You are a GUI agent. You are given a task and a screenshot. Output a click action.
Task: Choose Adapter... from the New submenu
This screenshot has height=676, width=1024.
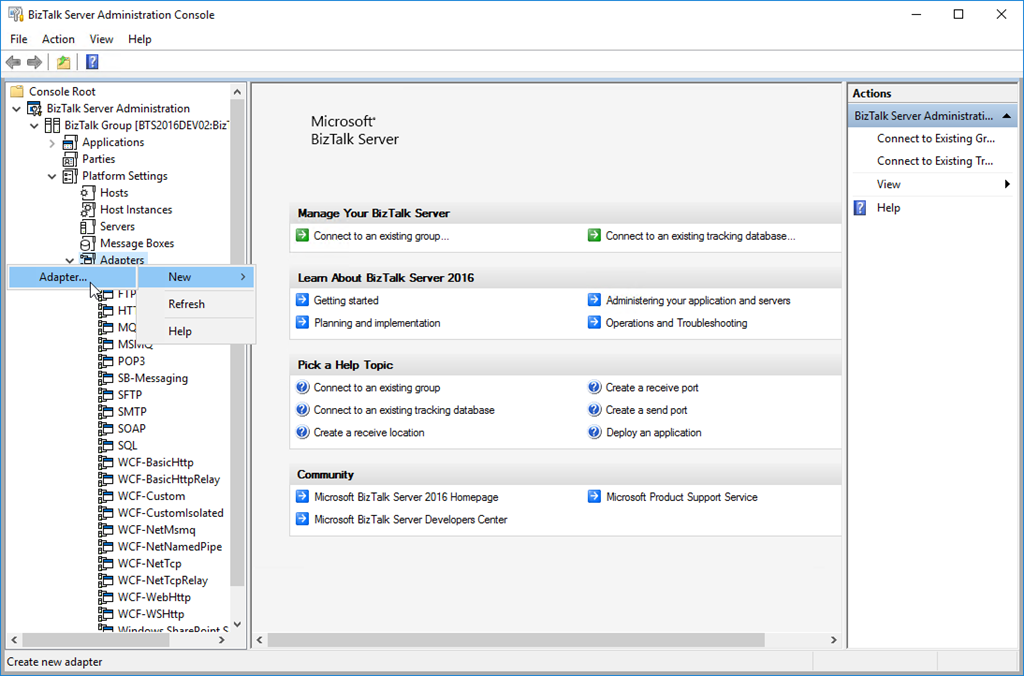click(x=72, y=277)
